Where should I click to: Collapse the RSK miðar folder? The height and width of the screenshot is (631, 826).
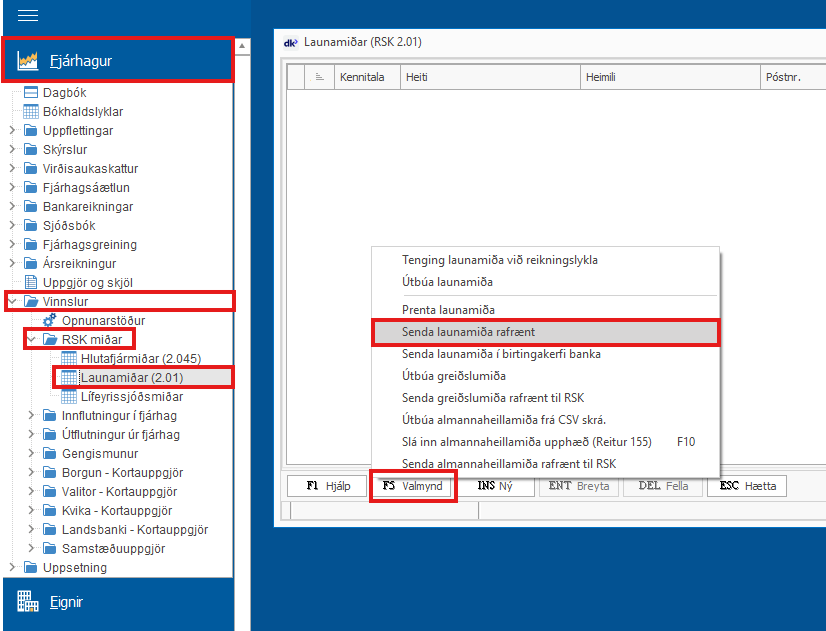pyautogui.click(x=31, y=340)
